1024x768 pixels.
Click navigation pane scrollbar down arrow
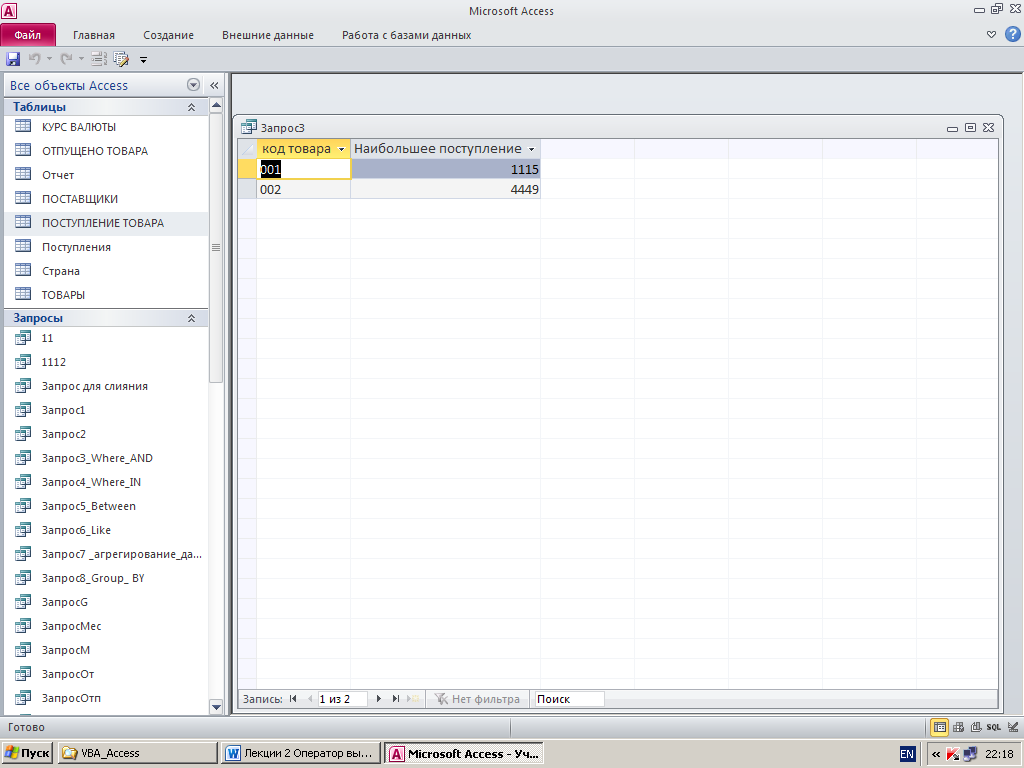pos(216,707)
